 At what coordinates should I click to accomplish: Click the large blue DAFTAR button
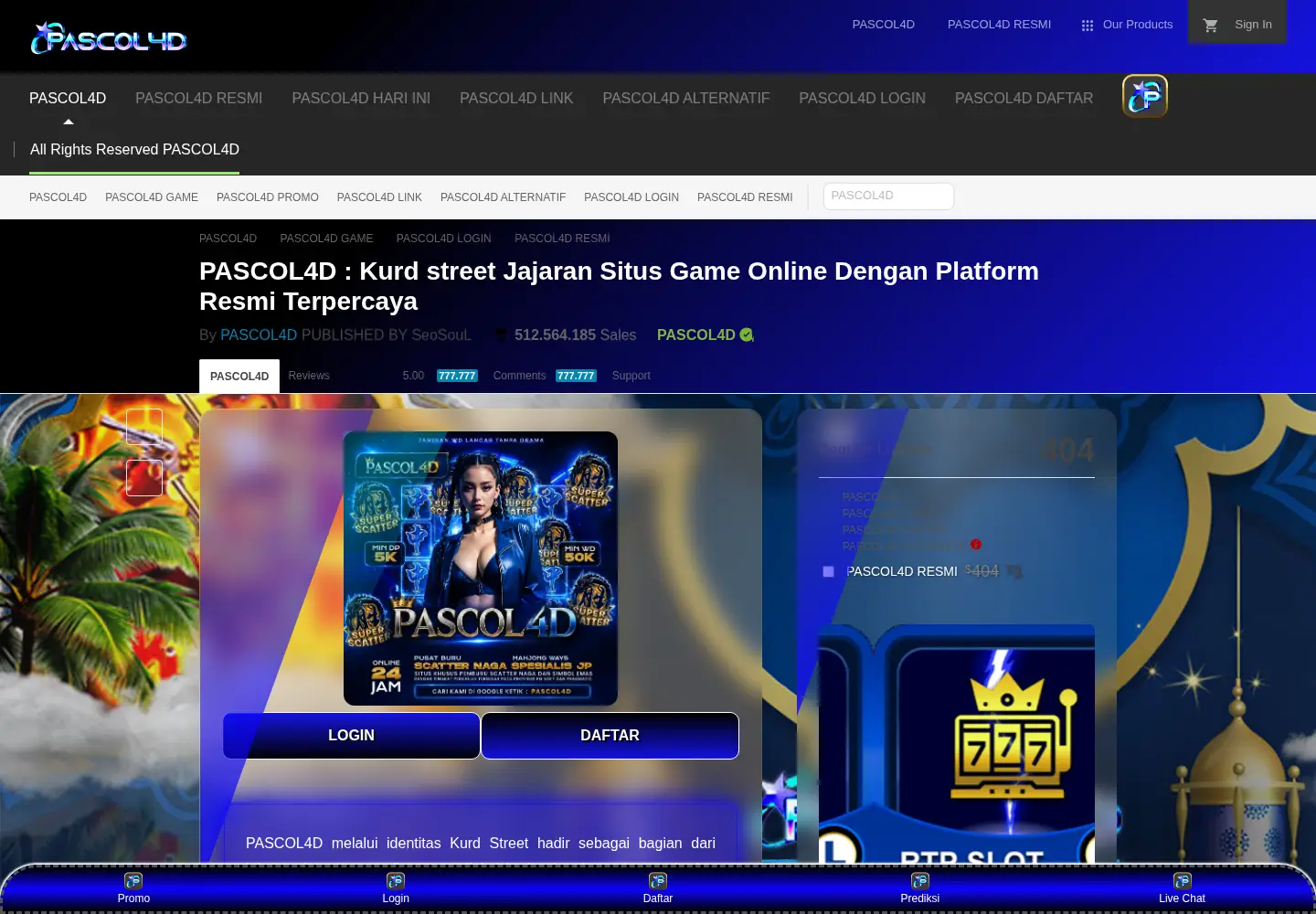[x=610, y=736]
